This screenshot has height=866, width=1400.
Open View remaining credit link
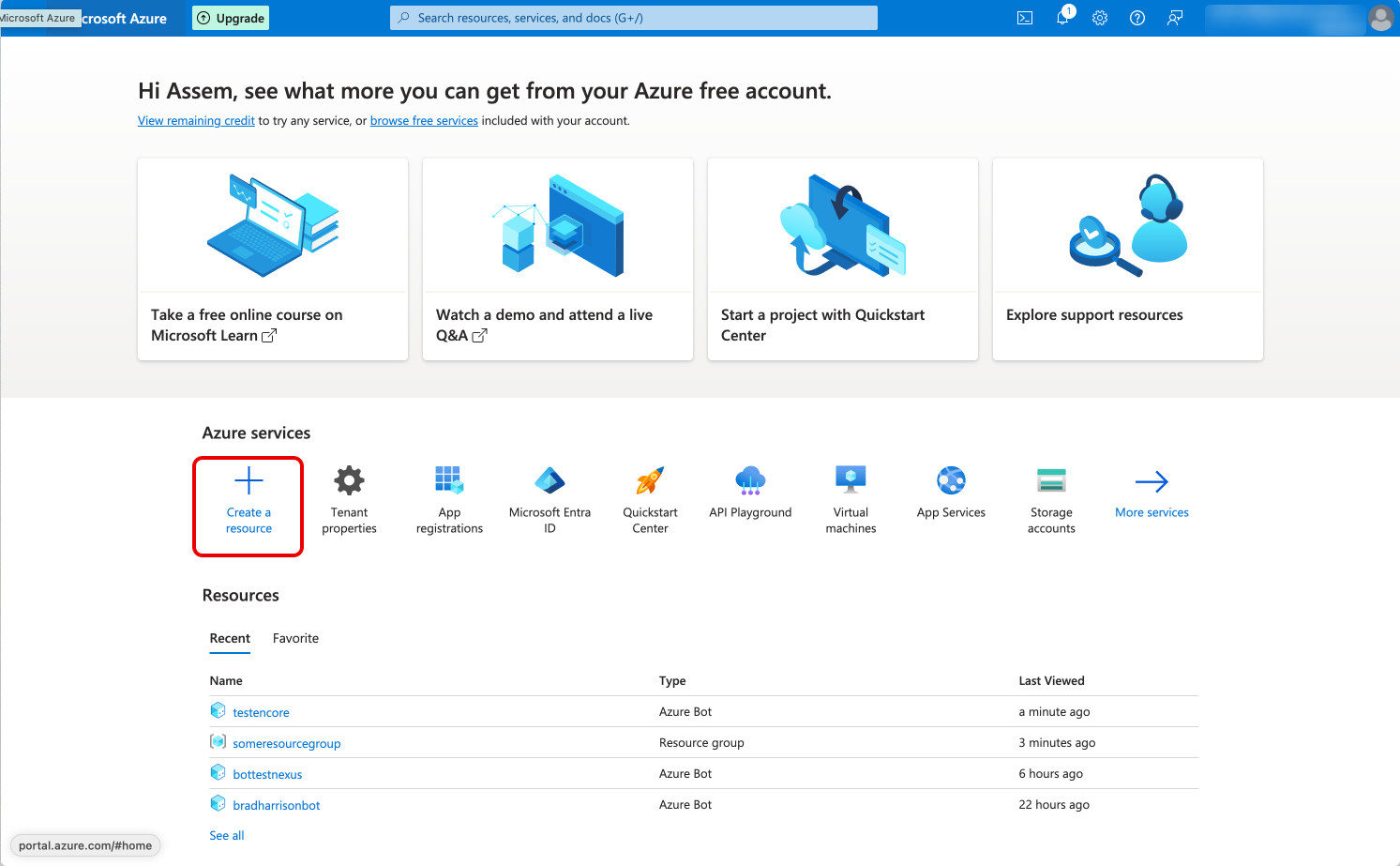(x=196, y=121)
